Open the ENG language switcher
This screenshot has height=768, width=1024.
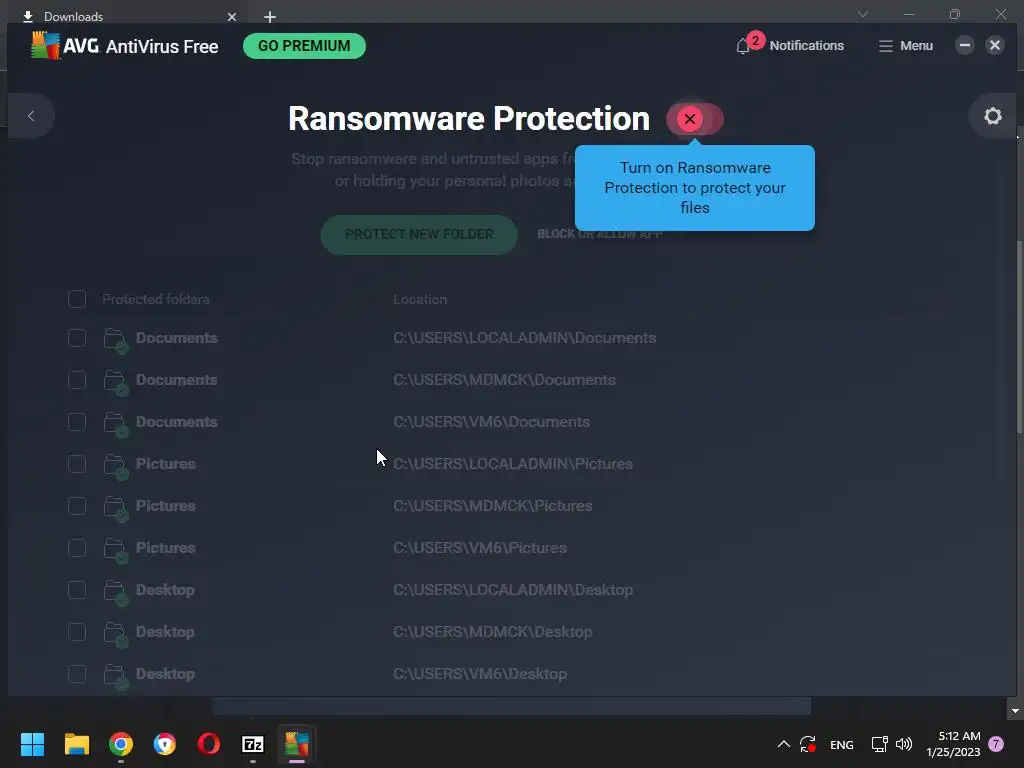[x=842, y=744]
